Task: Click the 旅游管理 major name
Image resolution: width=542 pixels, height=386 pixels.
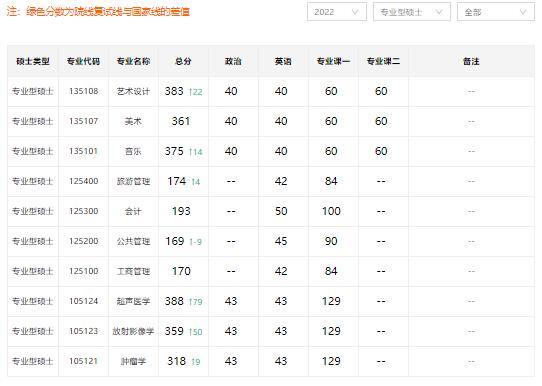Action: point(133,181)
